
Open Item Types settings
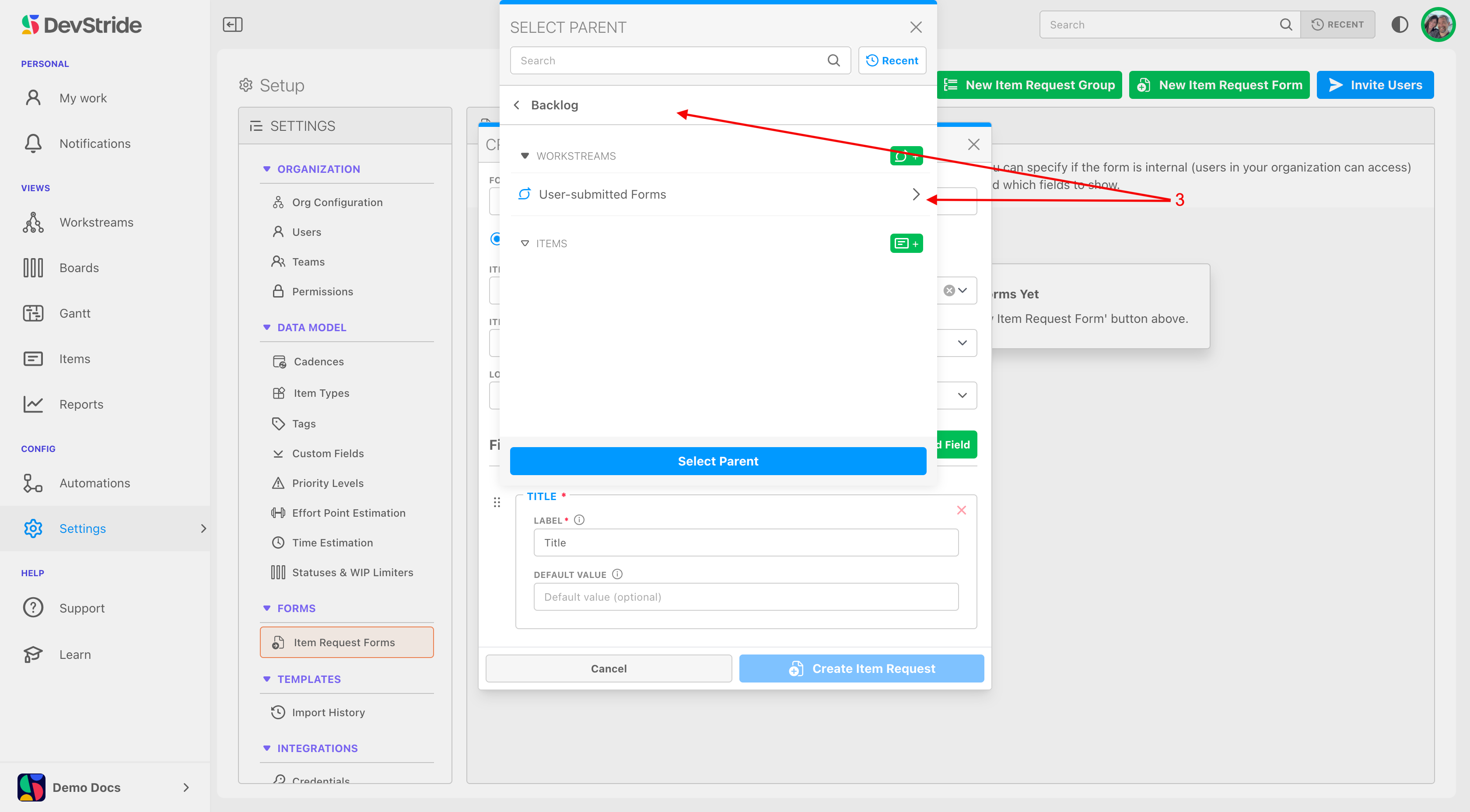click(x=321, y=393)
